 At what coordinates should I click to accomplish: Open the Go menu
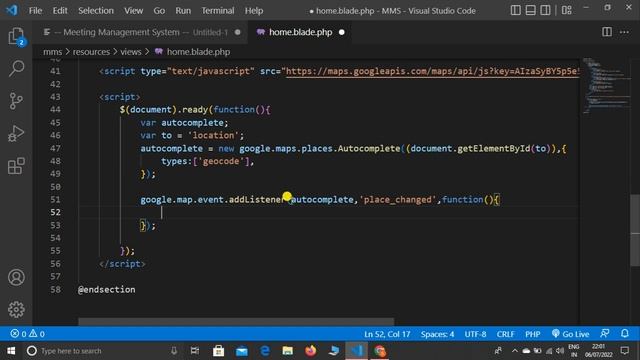pyautogui.click(x=159, y=11)
